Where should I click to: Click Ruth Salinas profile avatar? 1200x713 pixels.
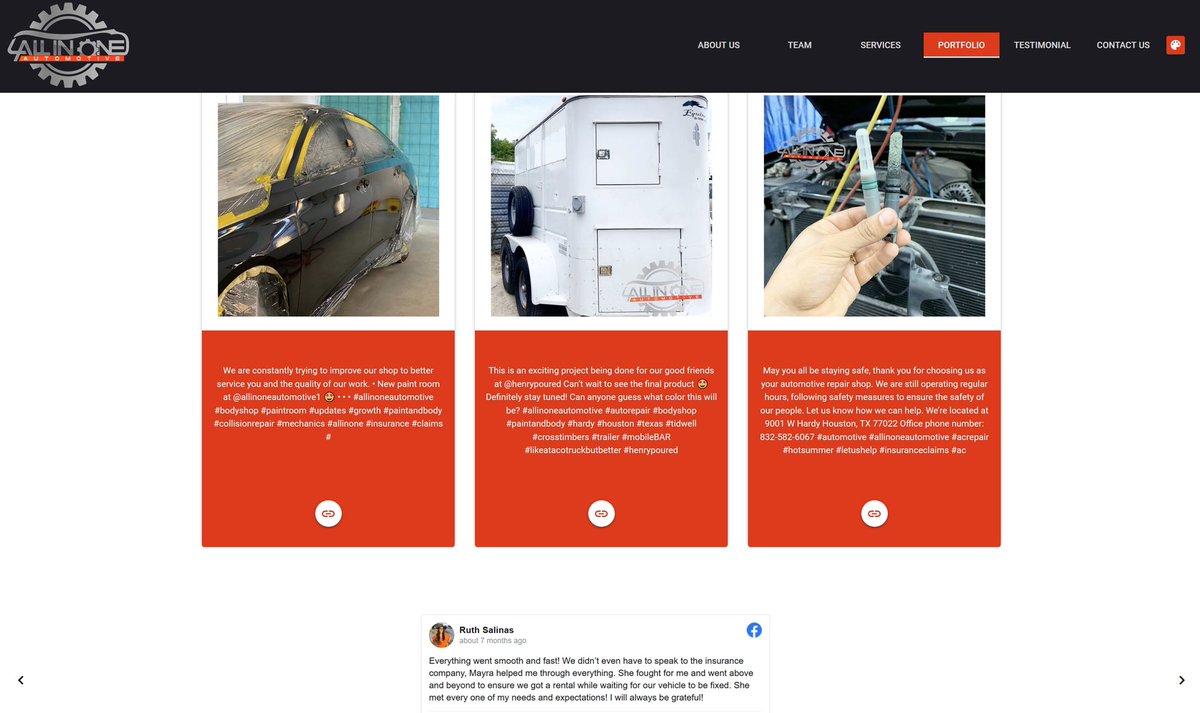point(441,635)
